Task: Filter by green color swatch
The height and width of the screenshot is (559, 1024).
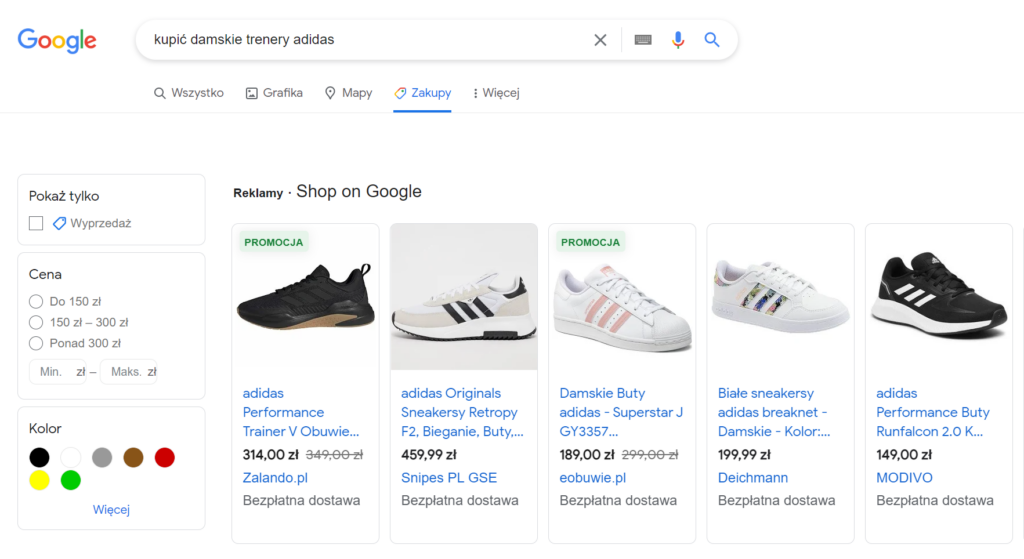Action: [71, 480]
